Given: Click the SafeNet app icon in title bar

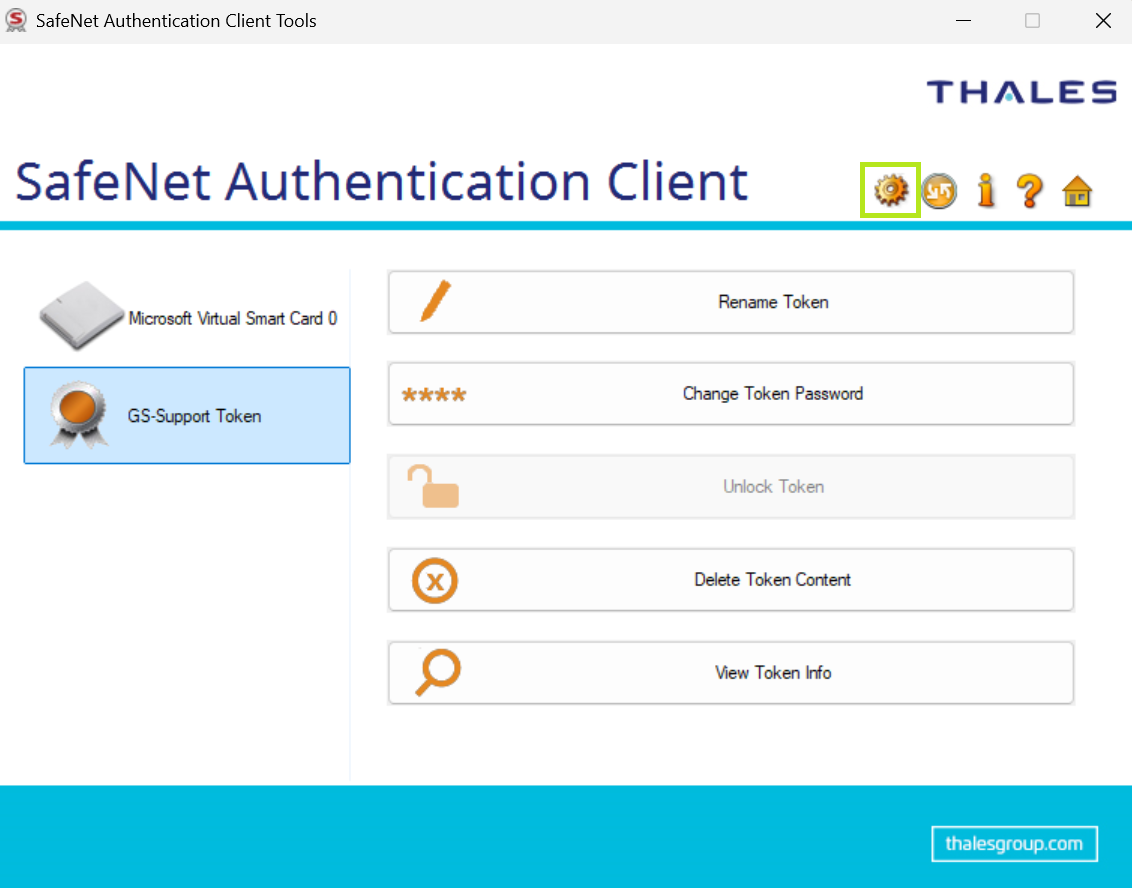Looking at the screenshot, I should (16, 20).
